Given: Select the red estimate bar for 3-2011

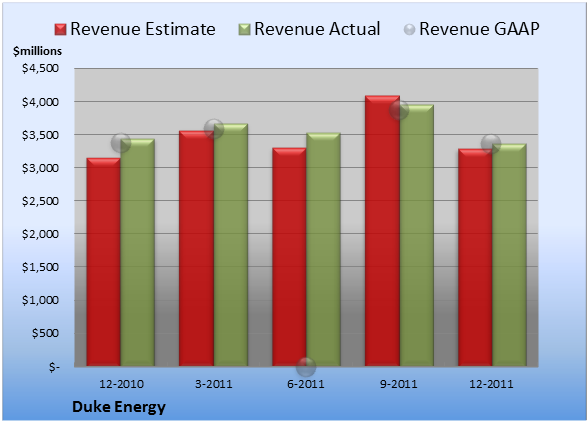Looking at the screenshot, I should click(x=196, y=248).
